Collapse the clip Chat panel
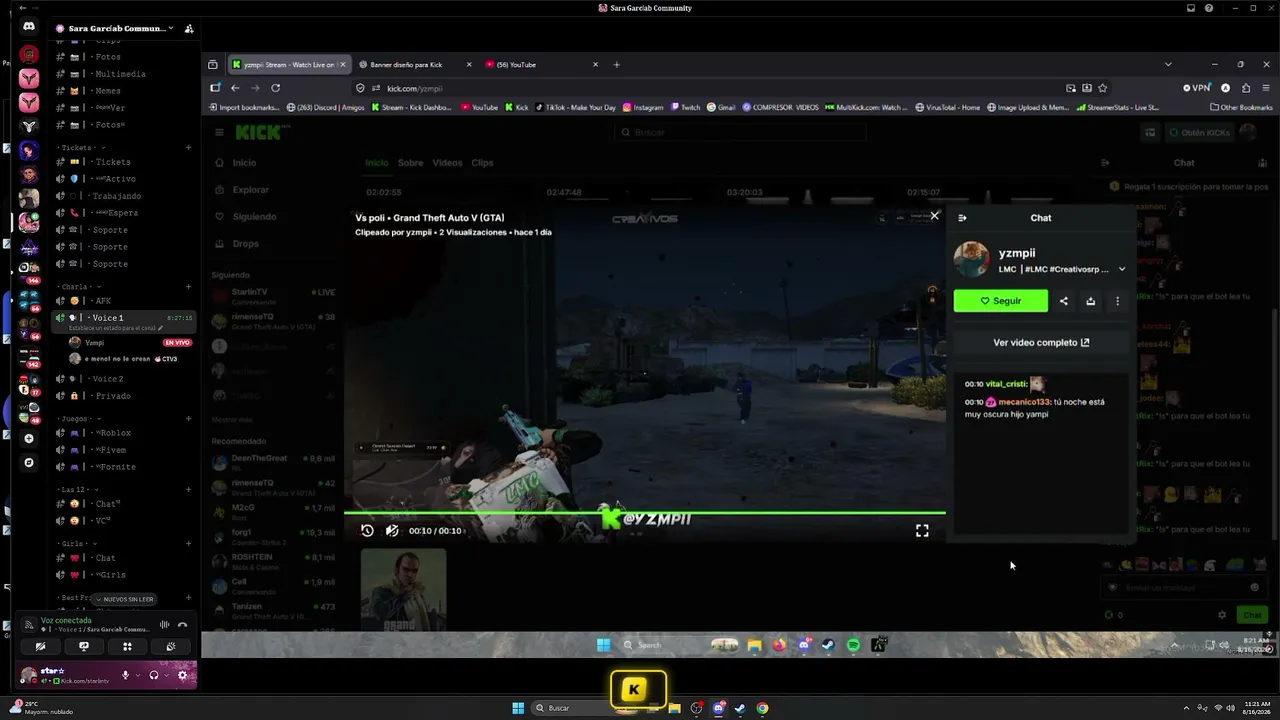This screenshot has width=1280, height=720. coord(962,218)
